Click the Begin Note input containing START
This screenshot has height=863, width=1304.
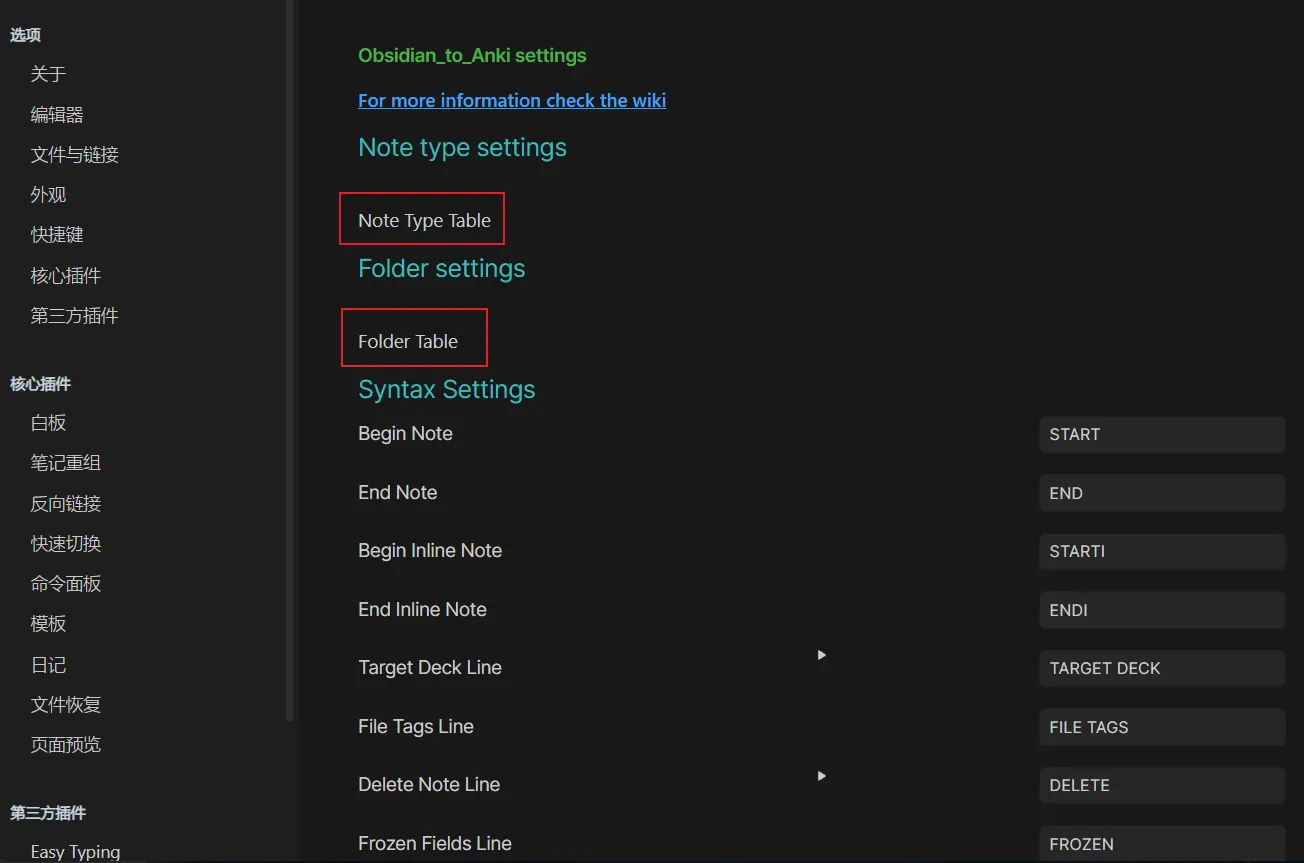point(1162,434)
